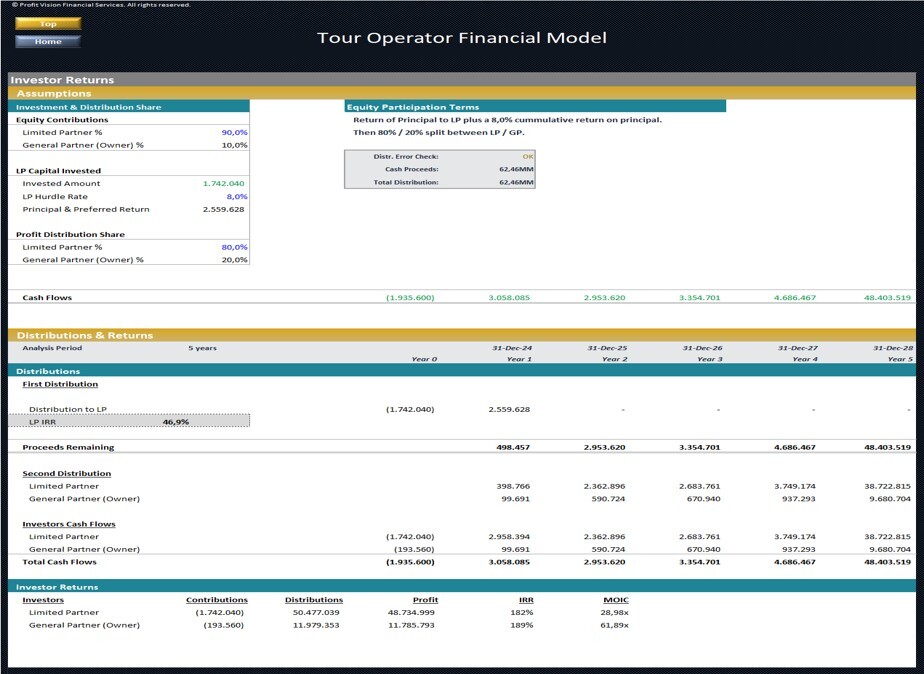Click the Distributions & Returns header bar
Screen dimensions: 924x674
[87, 335]
